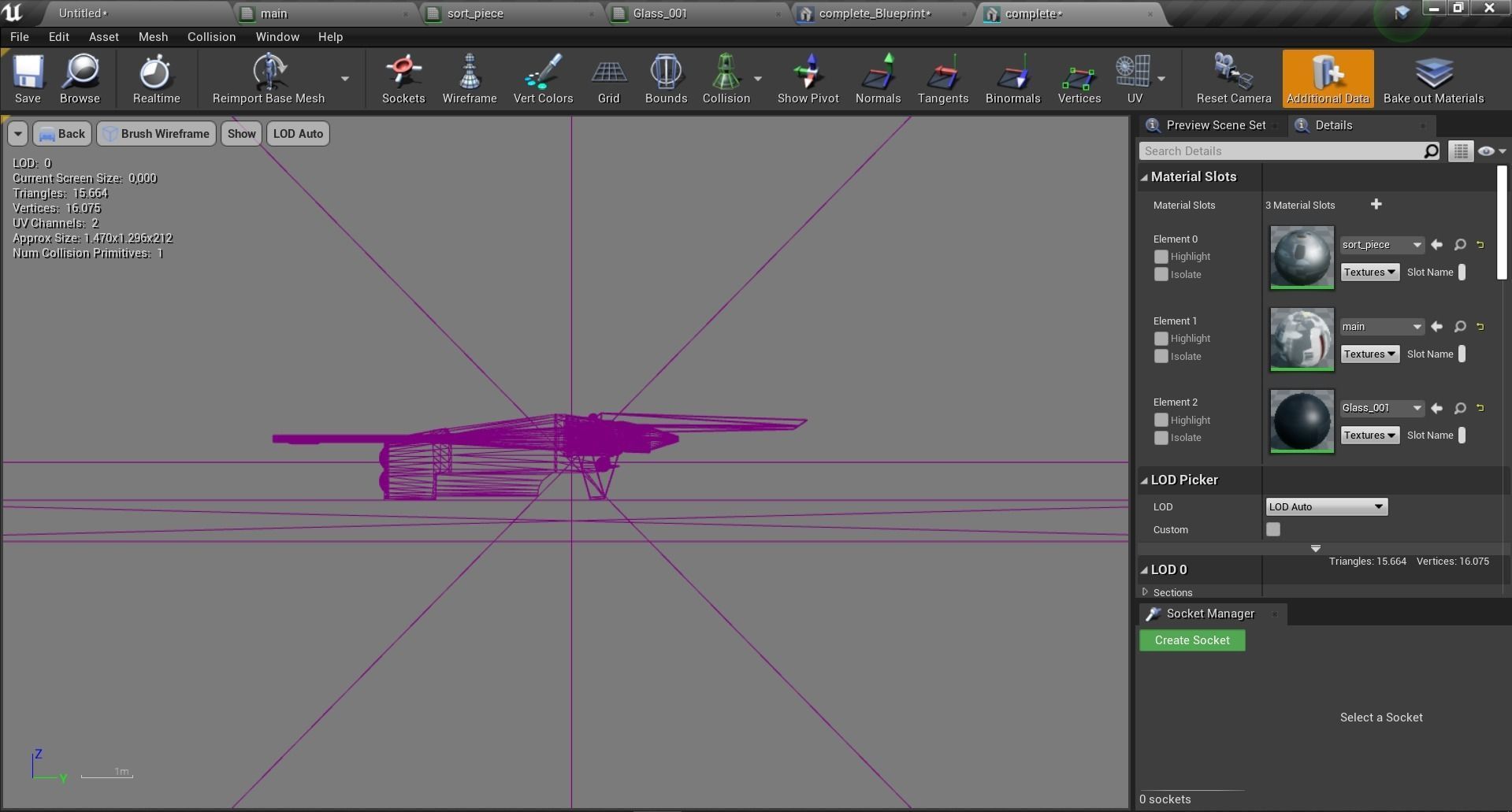The width and height of the screenshot is (1512, 812).
Task: Reimport Base Mesh from toolbar
Action: [x=268, y=79]
